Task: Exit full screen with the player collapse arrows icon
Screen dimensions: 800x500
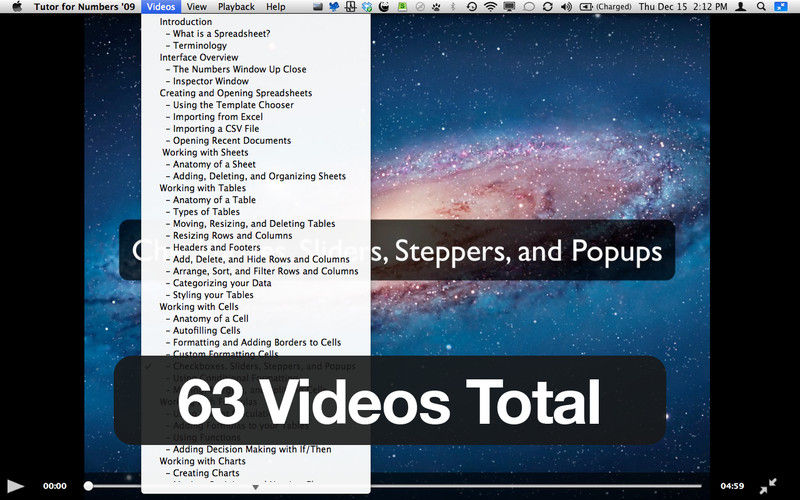Action: pyautogui.click(x=768, y=486)
